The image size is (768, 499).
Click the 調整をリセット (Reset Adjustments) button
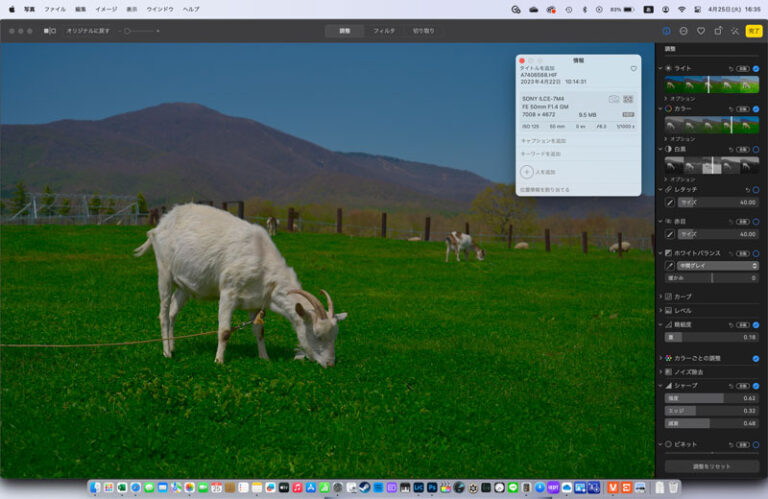coord(711,466)
